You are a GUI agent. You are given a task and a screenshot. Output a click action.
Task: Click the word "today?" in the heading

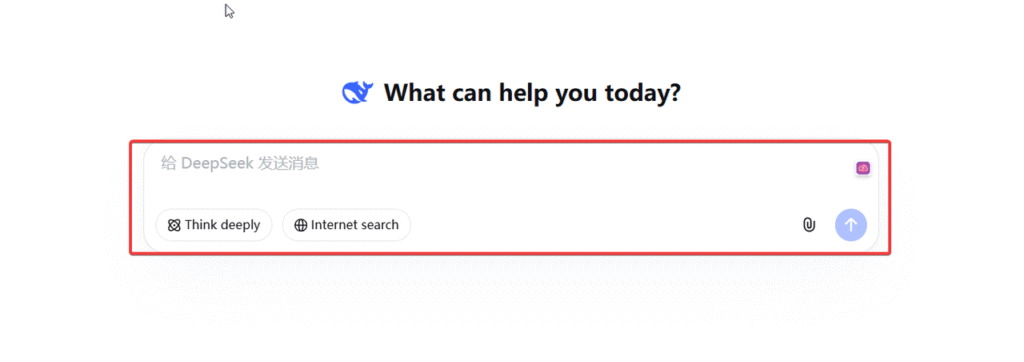pos(643,94)
